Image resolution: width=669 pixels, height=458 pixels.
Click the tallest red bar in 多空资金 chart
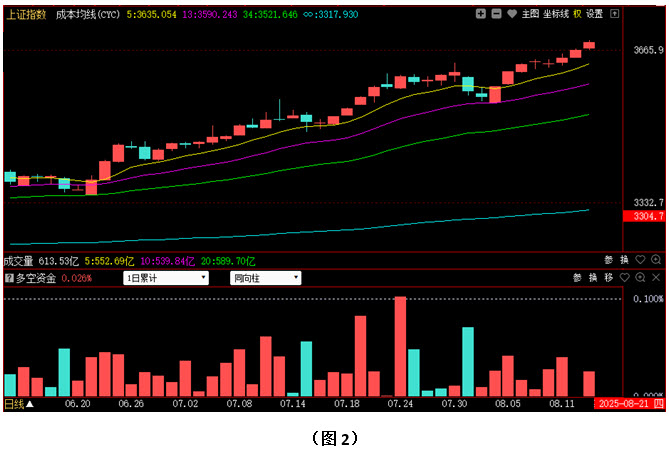click(x=400, y=347)
